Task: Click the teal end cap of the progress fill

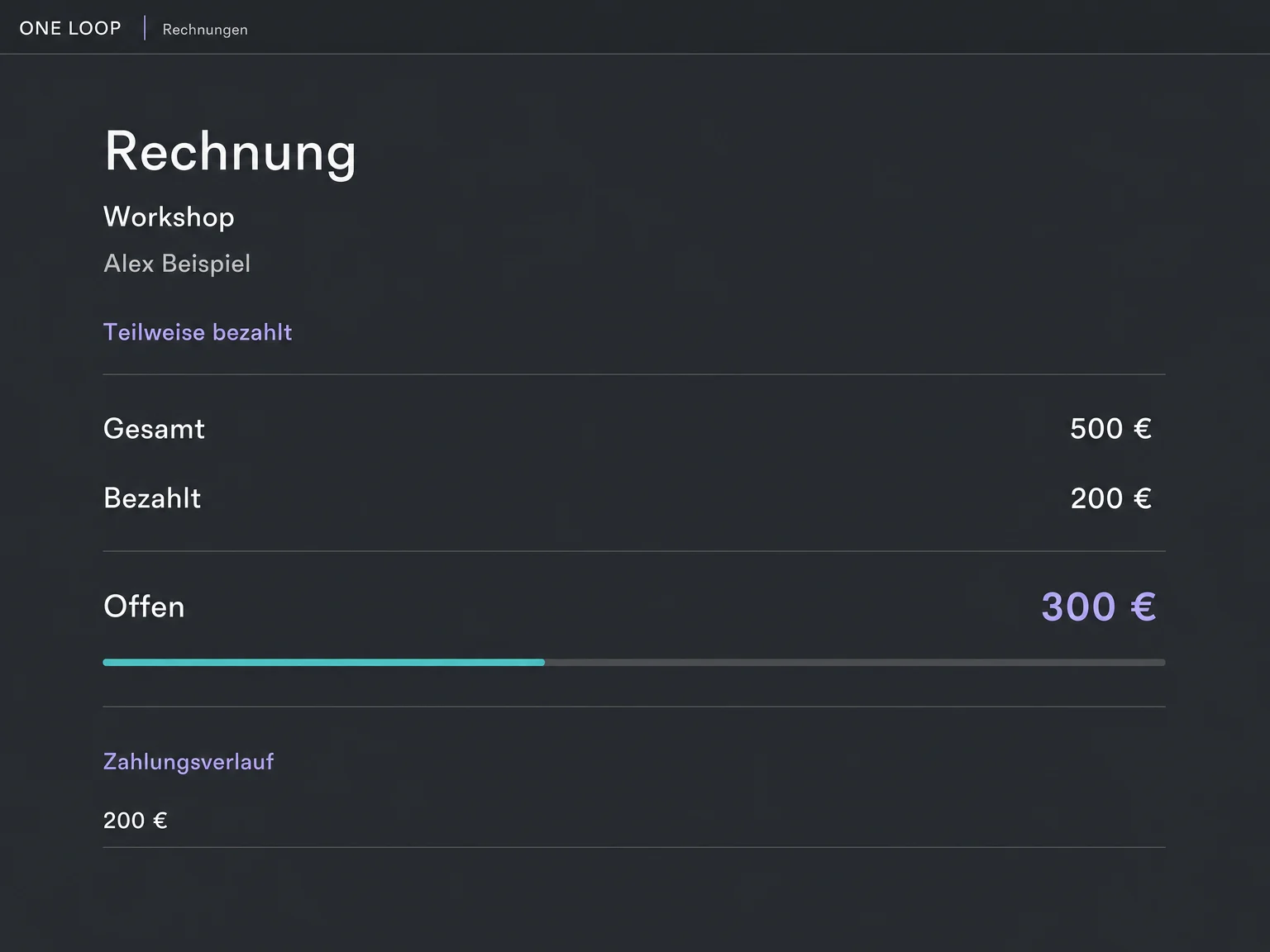Action: coord(542,662)
